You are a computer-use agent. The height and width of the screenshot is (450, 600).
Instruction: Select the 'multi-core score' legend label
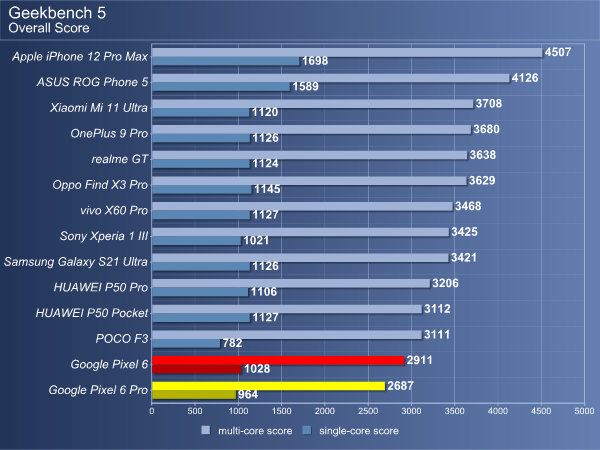point(255,431)
